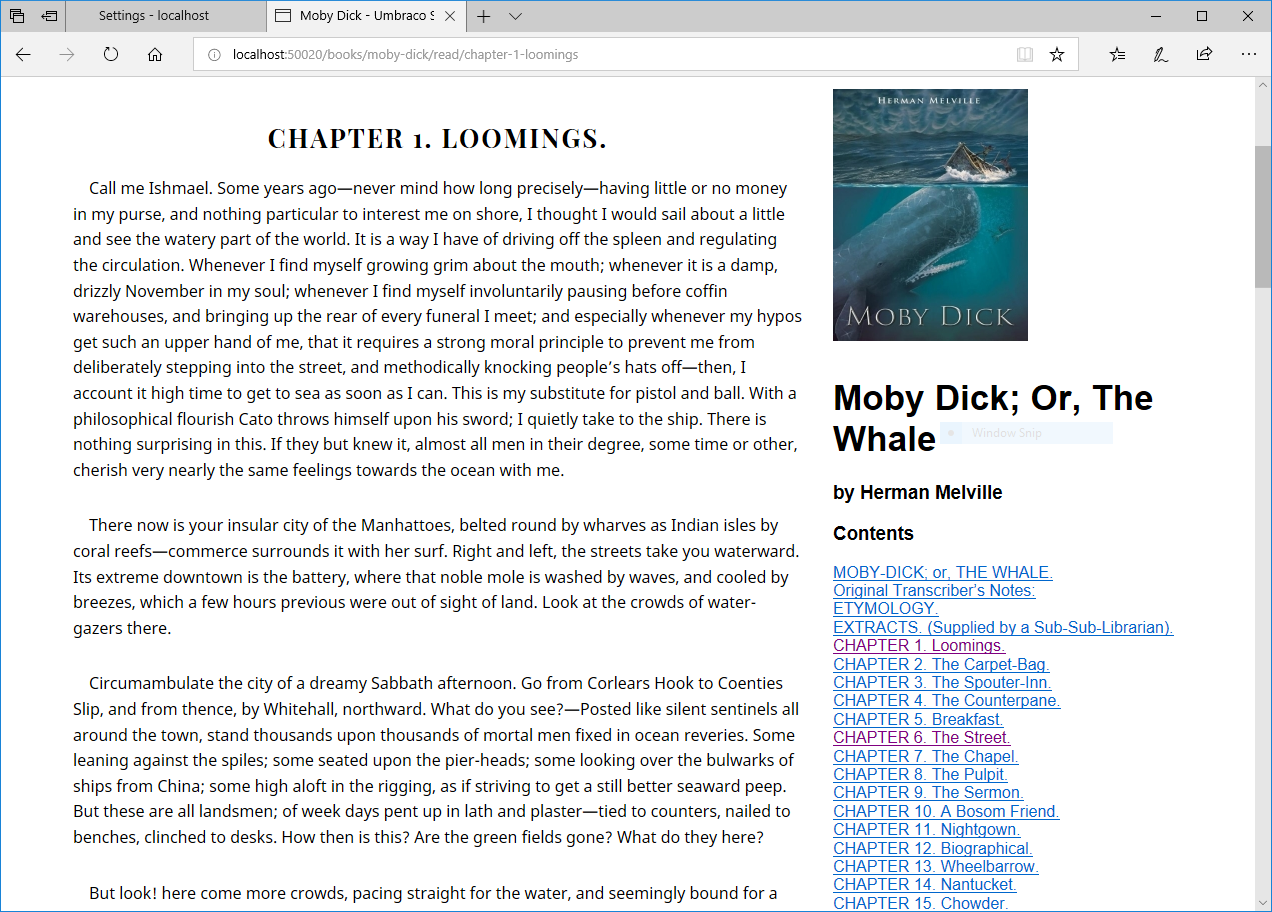Open CHAPTER 3. The Spouter-Inn link
This screenshot has height=912, width=1272.
click(x=942, y=683)
